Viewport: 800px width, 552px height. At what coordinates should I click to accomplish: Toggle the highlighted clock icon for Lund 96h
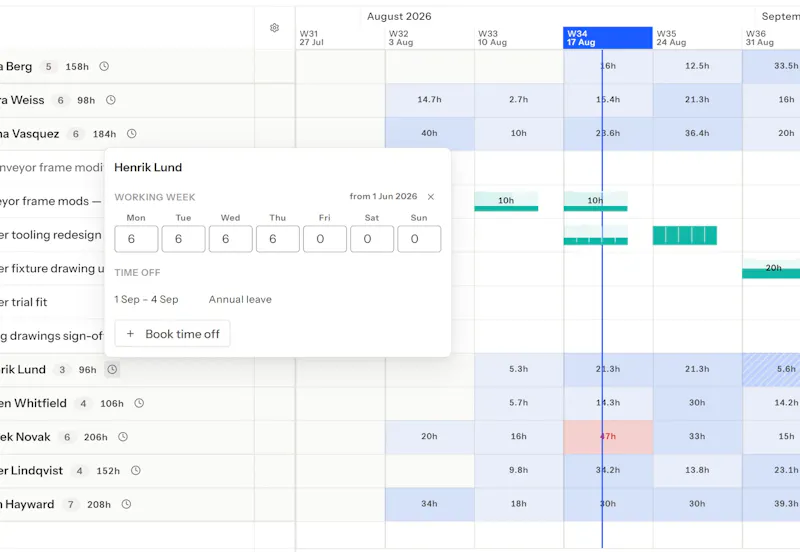coord(112,369)
